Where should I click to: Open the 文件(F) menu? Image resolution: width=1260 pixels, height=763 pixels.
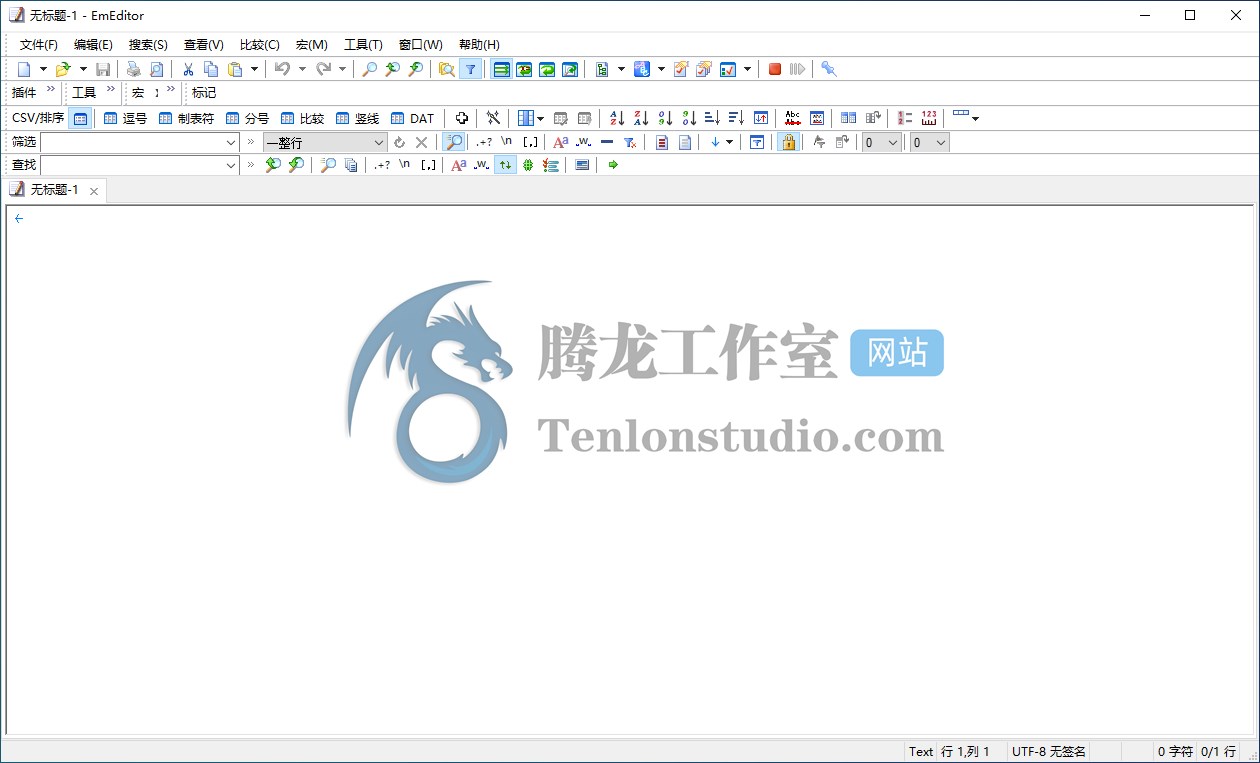(39, 45)
